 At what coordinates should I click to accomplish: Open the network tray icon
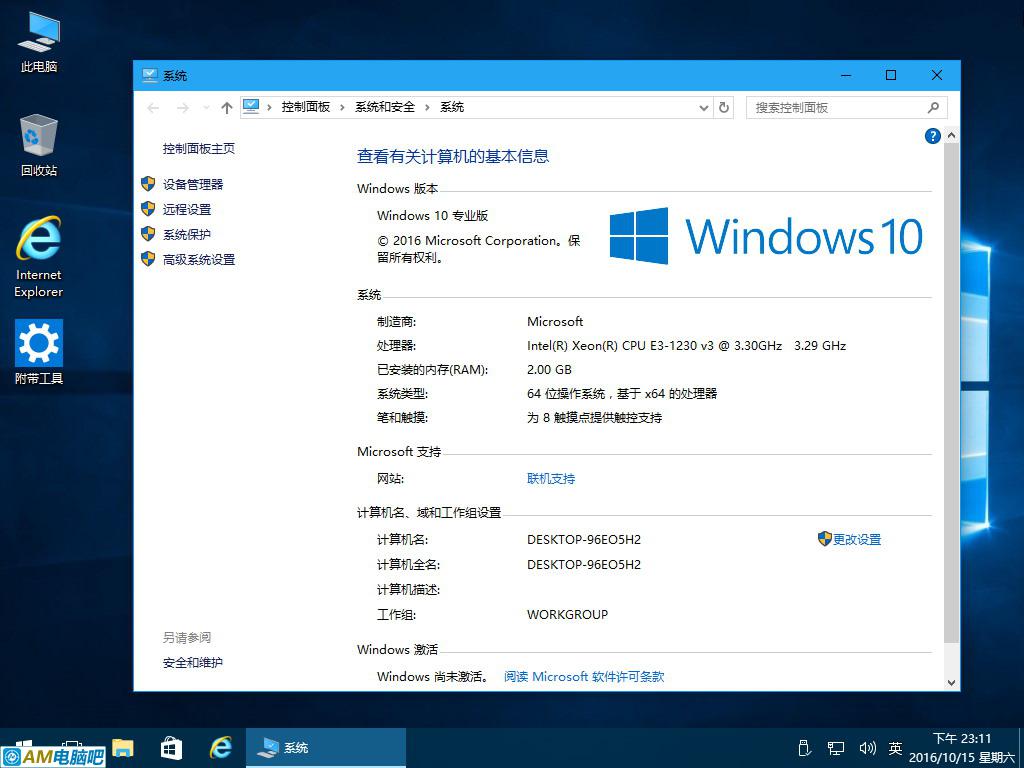836,748
